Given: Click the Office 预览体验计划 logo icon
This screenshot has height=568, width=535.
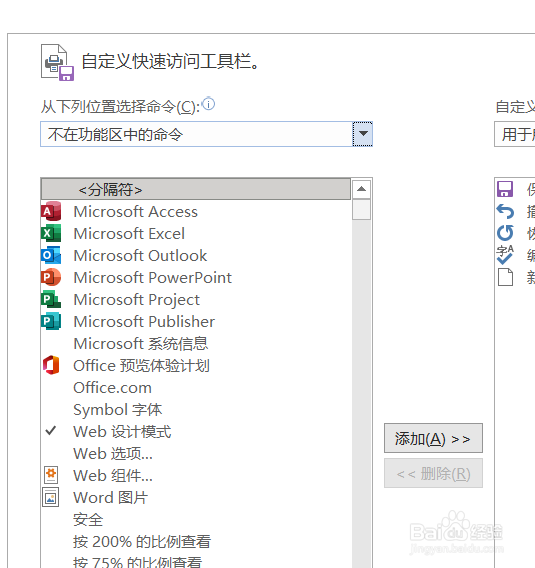Looking at the screenshot, I should 51,365.
